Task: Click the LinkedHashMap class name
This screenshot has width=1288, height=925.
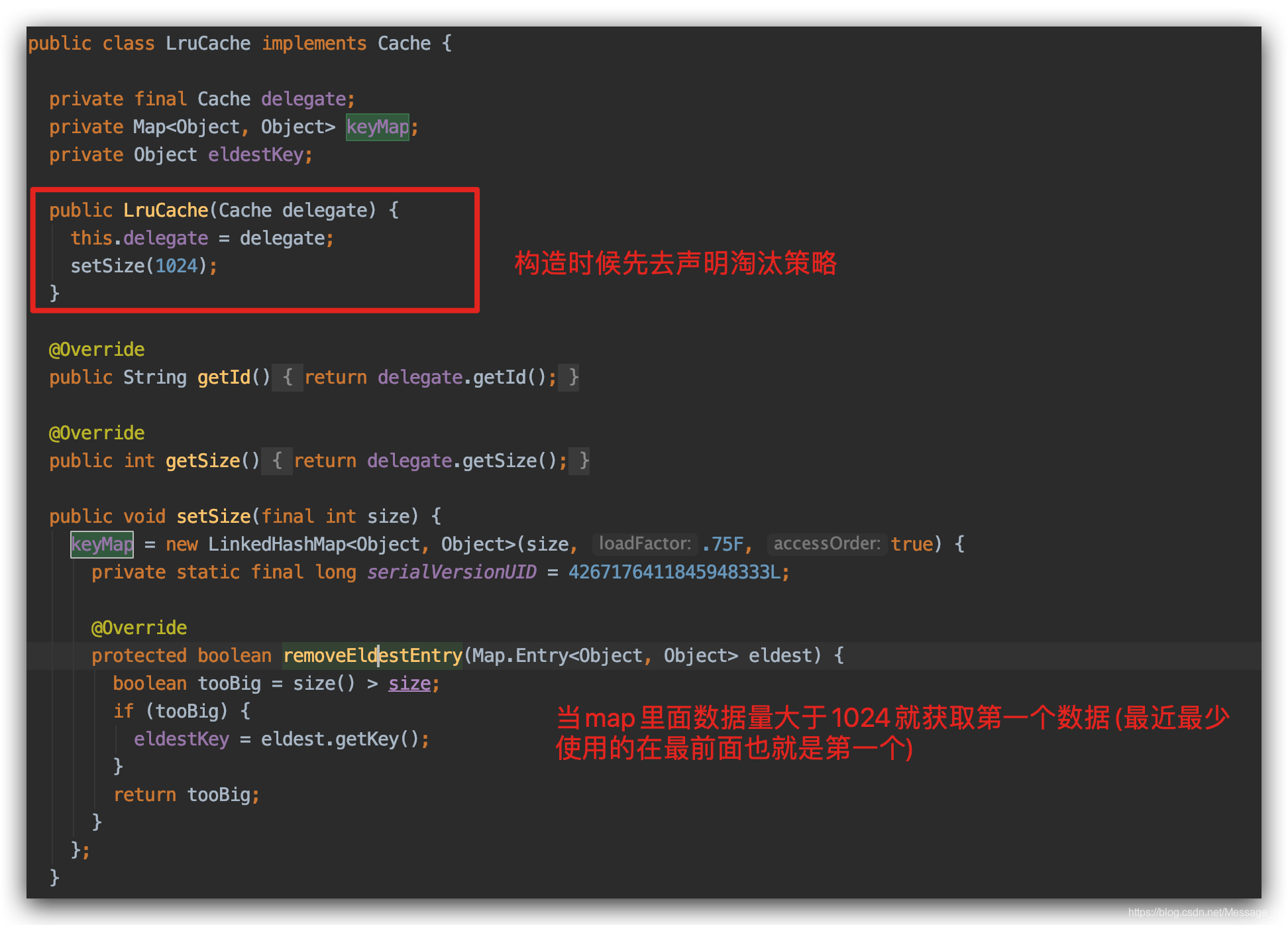Action: tap(276, 545)
